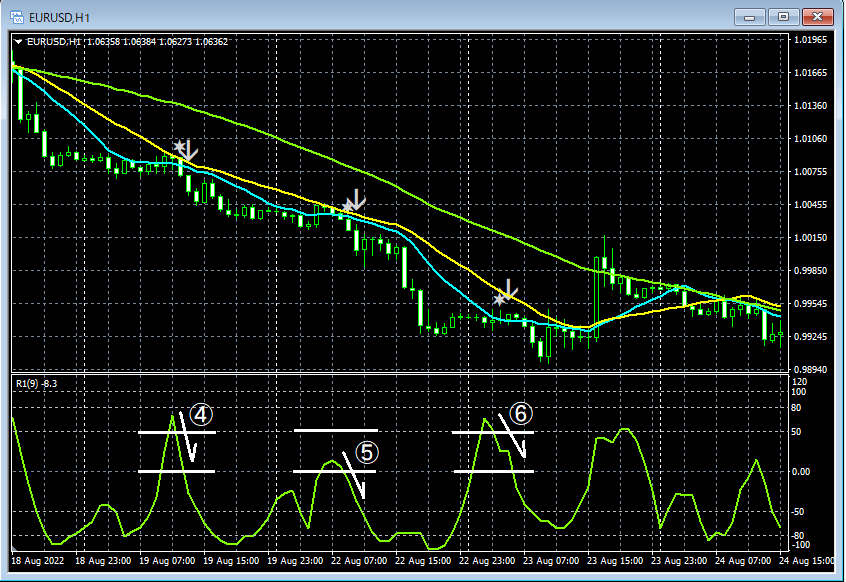Click the 1.00755 price scale label
The height and width of the screenshot is (582, 846).
coord(810,172)
